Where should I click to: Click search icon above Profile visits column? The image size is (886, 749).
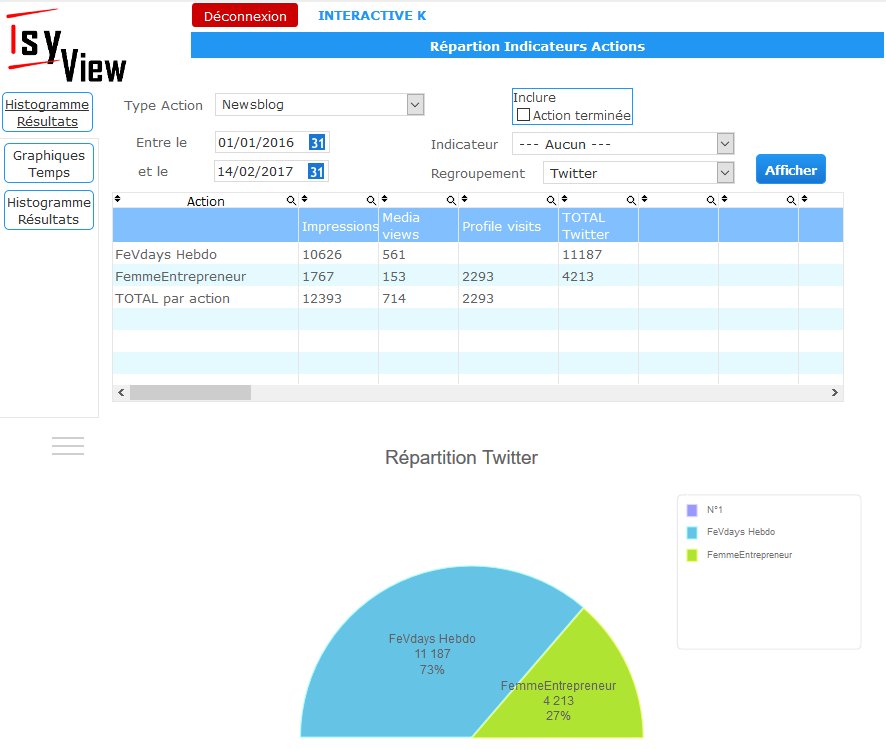coord(551,201)
